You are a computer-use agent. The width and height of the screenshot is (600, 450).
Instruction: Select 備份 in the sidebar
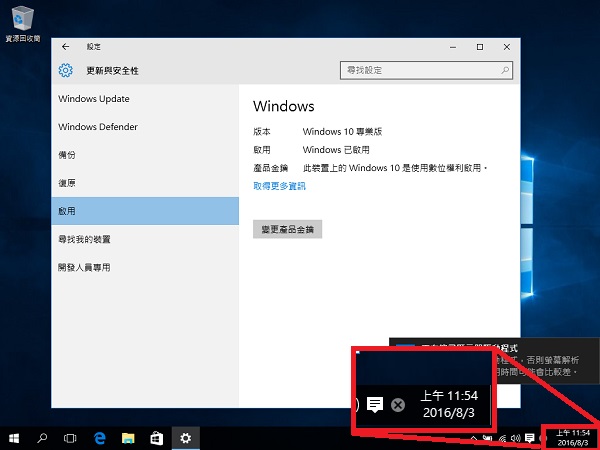point(145,155)
